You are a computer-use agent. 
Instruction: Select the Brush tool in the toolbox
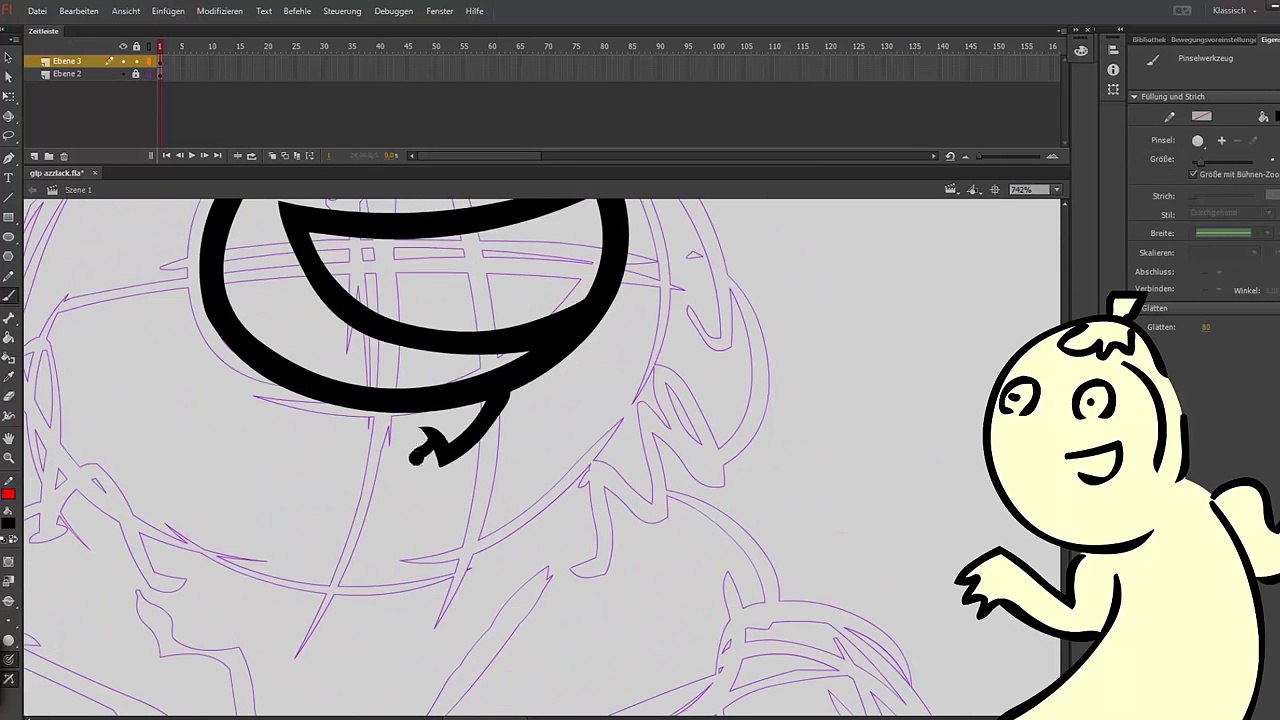(x=8, y=297)
